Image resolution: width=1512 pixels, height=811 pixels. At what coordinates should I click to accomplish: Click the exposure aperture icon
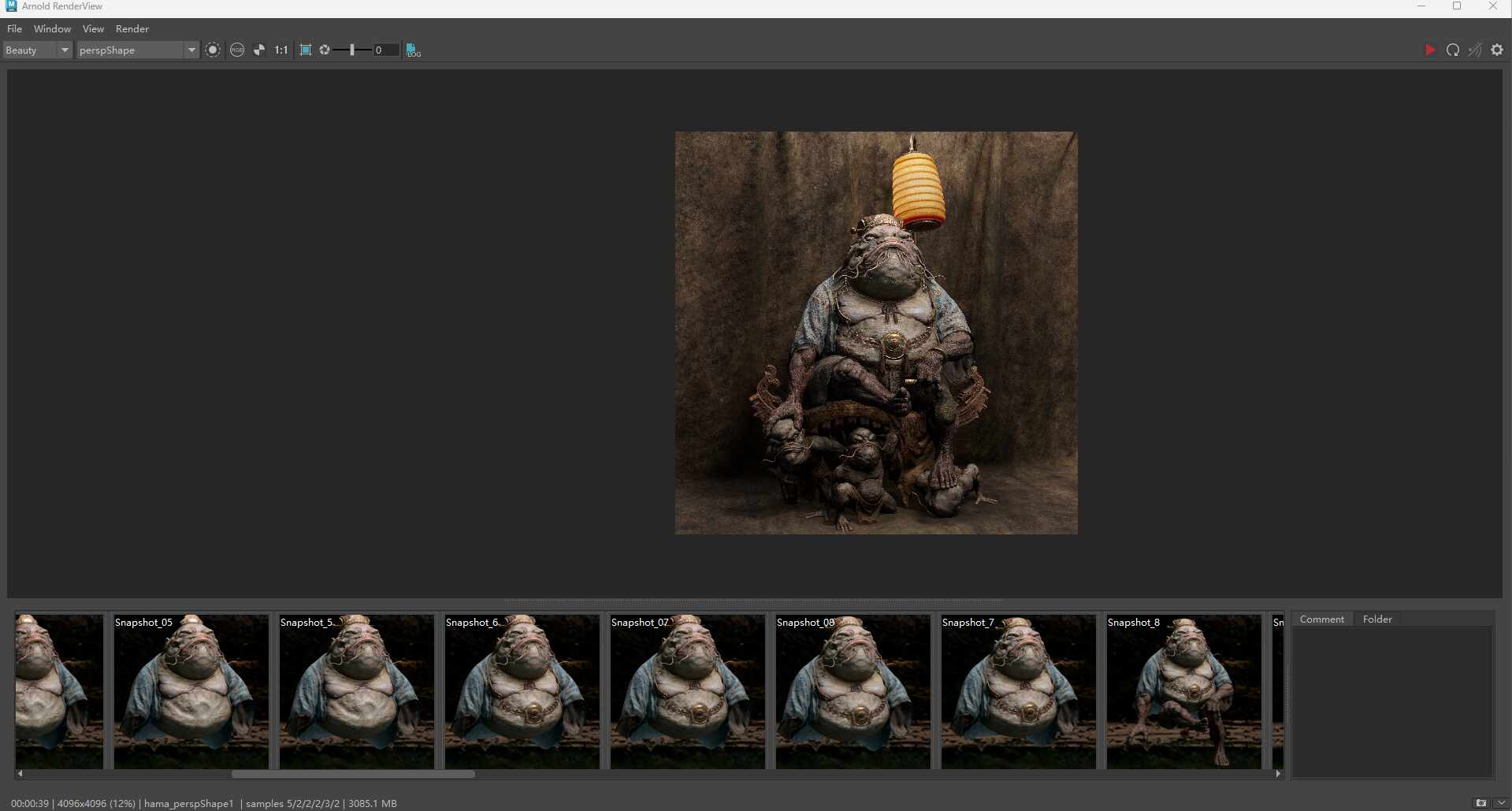[325, 50]
